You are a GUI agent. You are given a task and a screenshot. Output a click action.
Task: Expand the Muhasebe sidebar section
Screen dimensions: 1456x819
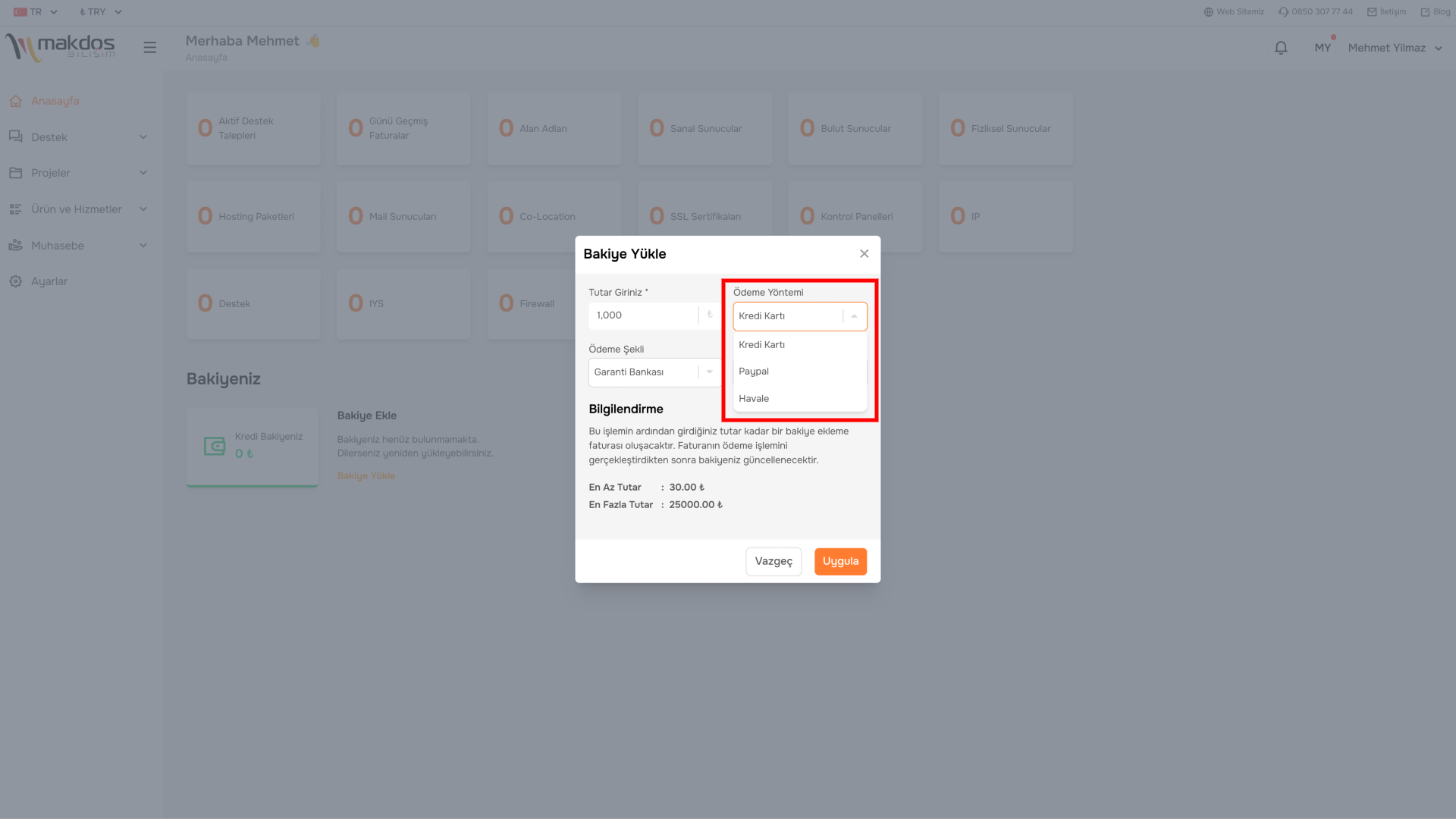tap(143, 246)
